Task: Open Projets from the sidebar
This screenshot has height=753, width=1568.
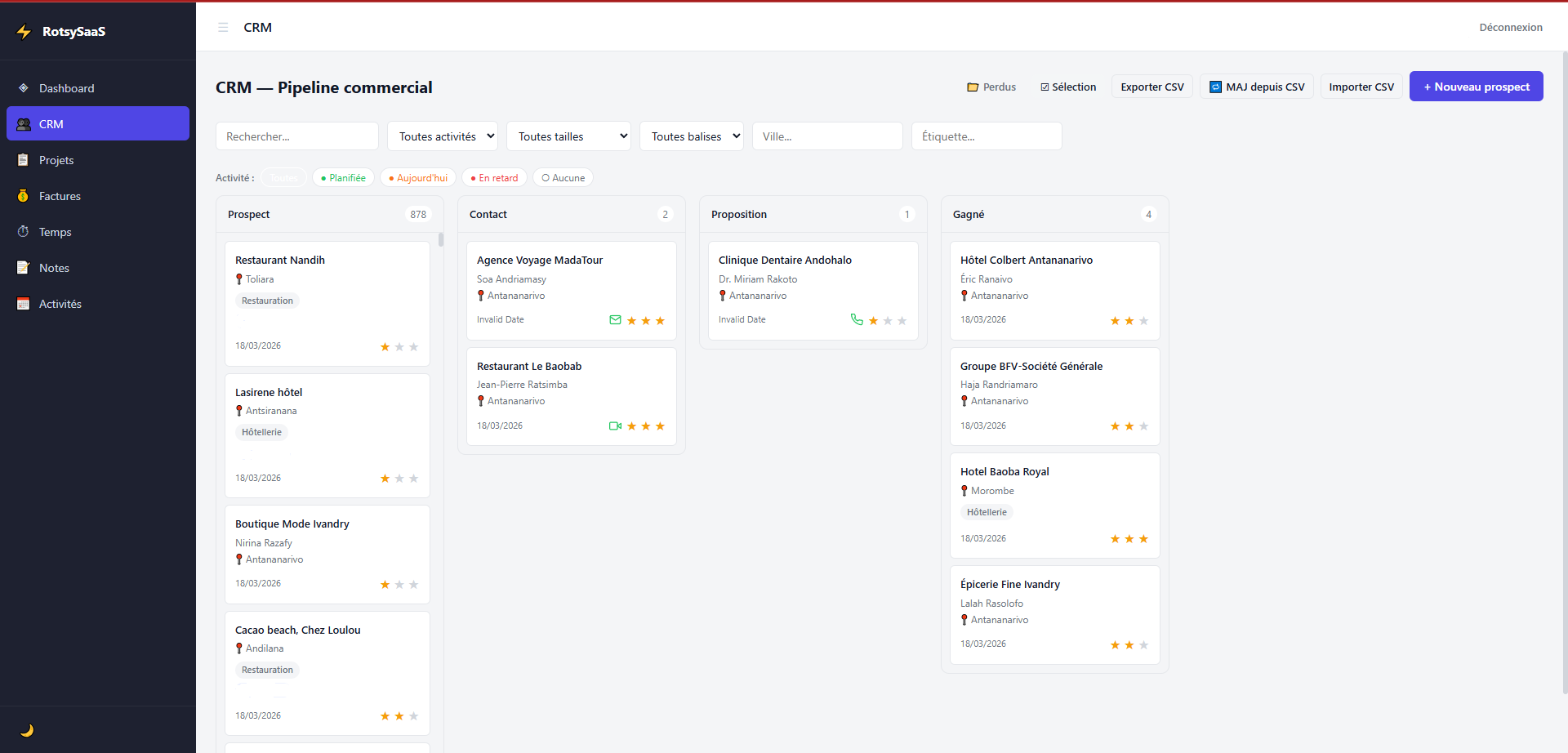Action: tap(56, 160)
